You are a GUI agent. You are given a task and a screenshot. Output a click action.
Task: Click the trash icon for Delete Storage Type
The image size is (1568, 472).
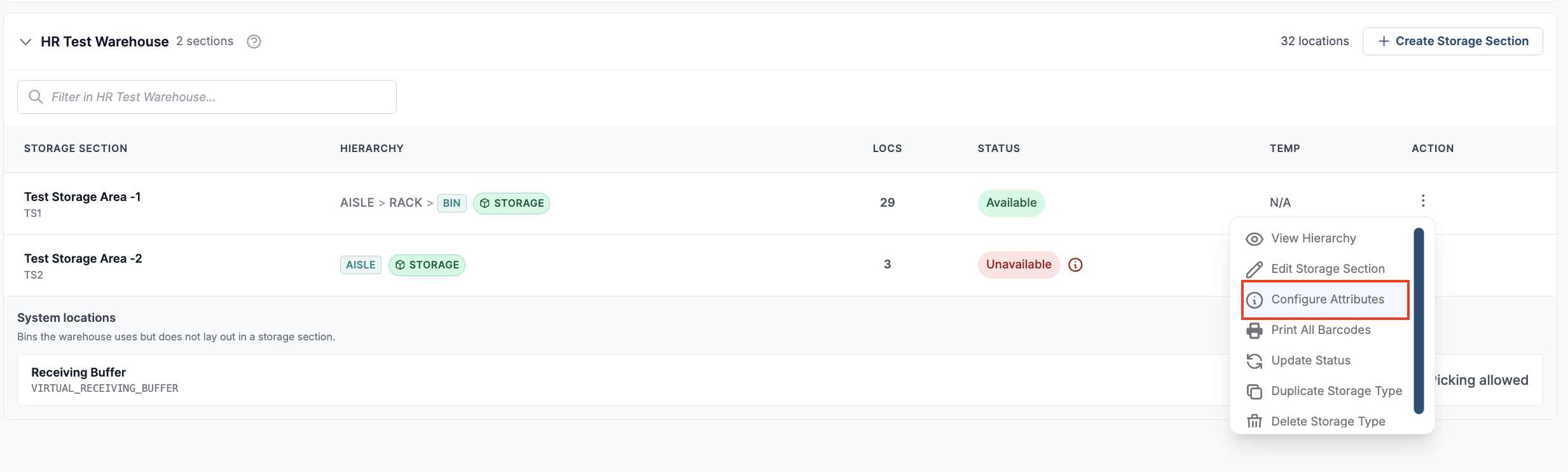click(x=1255, y=422)
